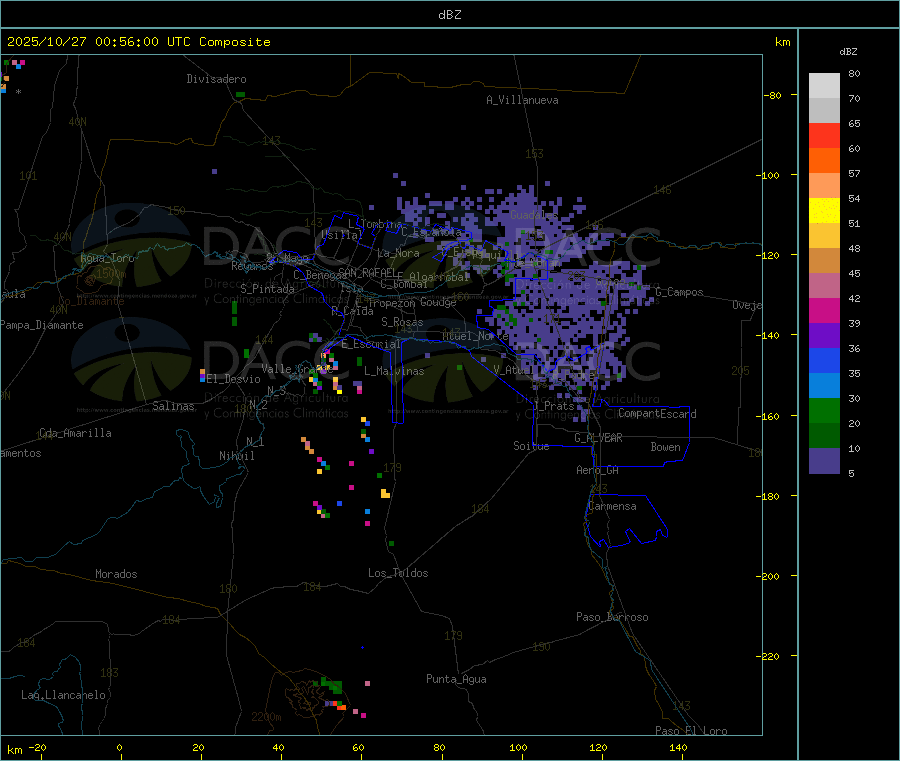Click the CompantEscard map label
The height and width of the screenshot is (761, 900).
point(657,414)
